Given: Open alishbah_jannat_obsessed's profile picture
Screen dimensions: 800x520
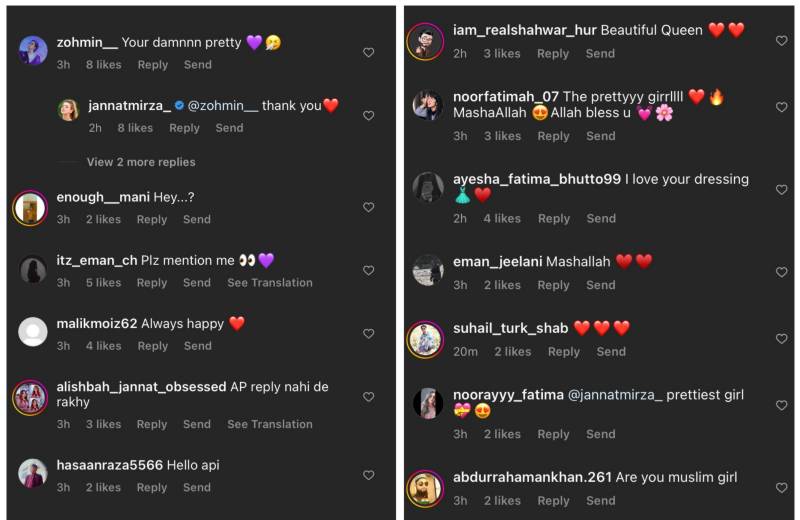Looking at the screenshot, I should pyautogui.click(x=30, y=398).
